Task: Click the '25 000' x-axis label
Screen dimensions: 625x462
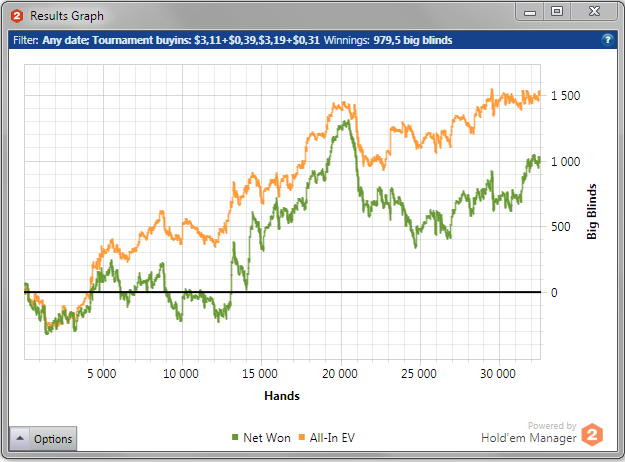Action: coord(419,374)
